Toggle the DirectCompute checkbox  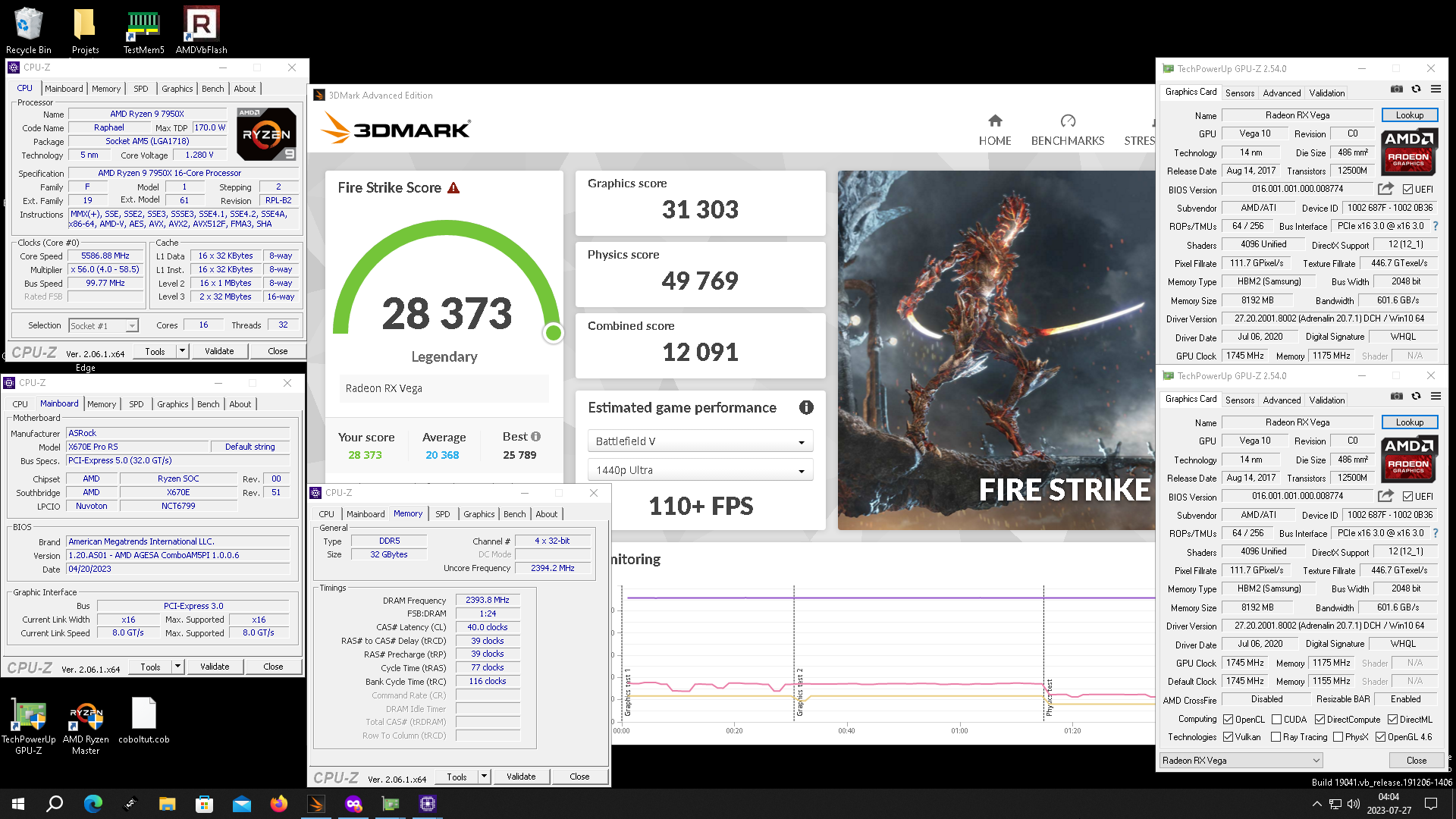coord(1319,720)
